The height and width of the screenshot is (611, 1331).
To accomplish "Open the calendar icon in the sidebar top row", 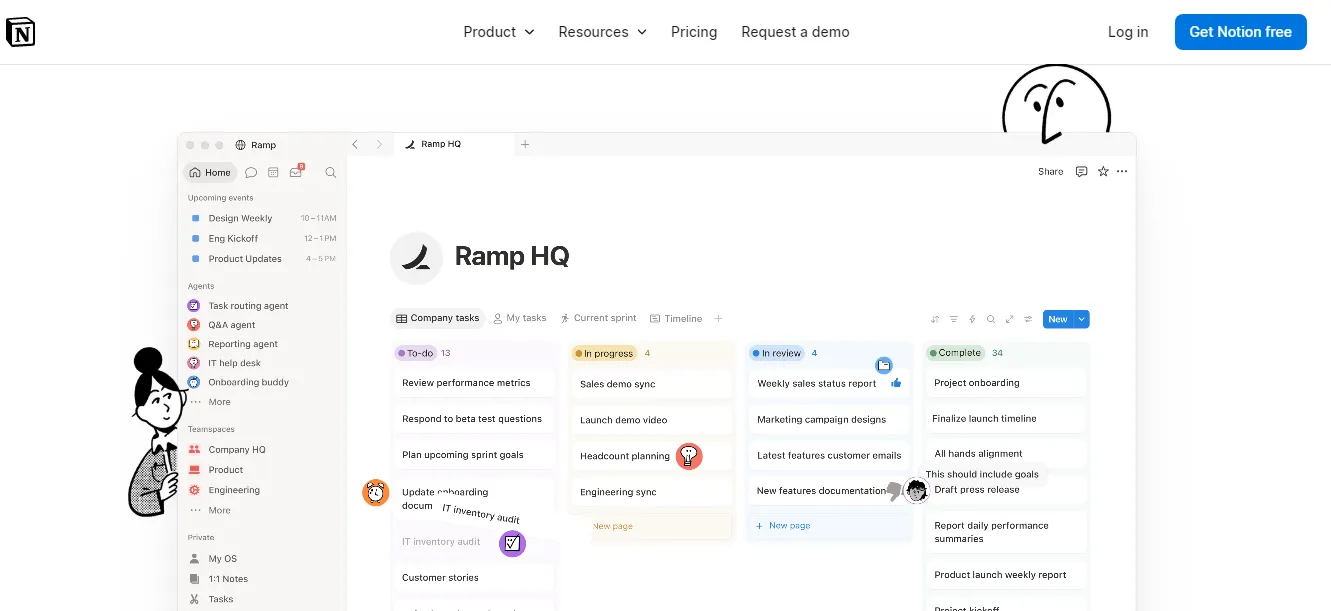I will pos(273,173).
